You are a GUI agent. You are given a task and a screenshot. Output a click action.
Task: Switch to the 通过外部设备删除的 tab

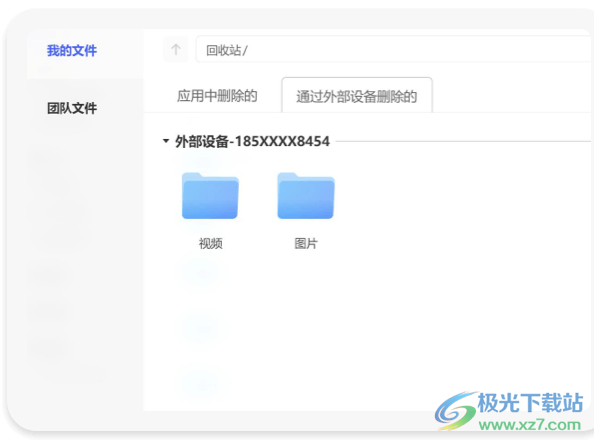(356, 96)
